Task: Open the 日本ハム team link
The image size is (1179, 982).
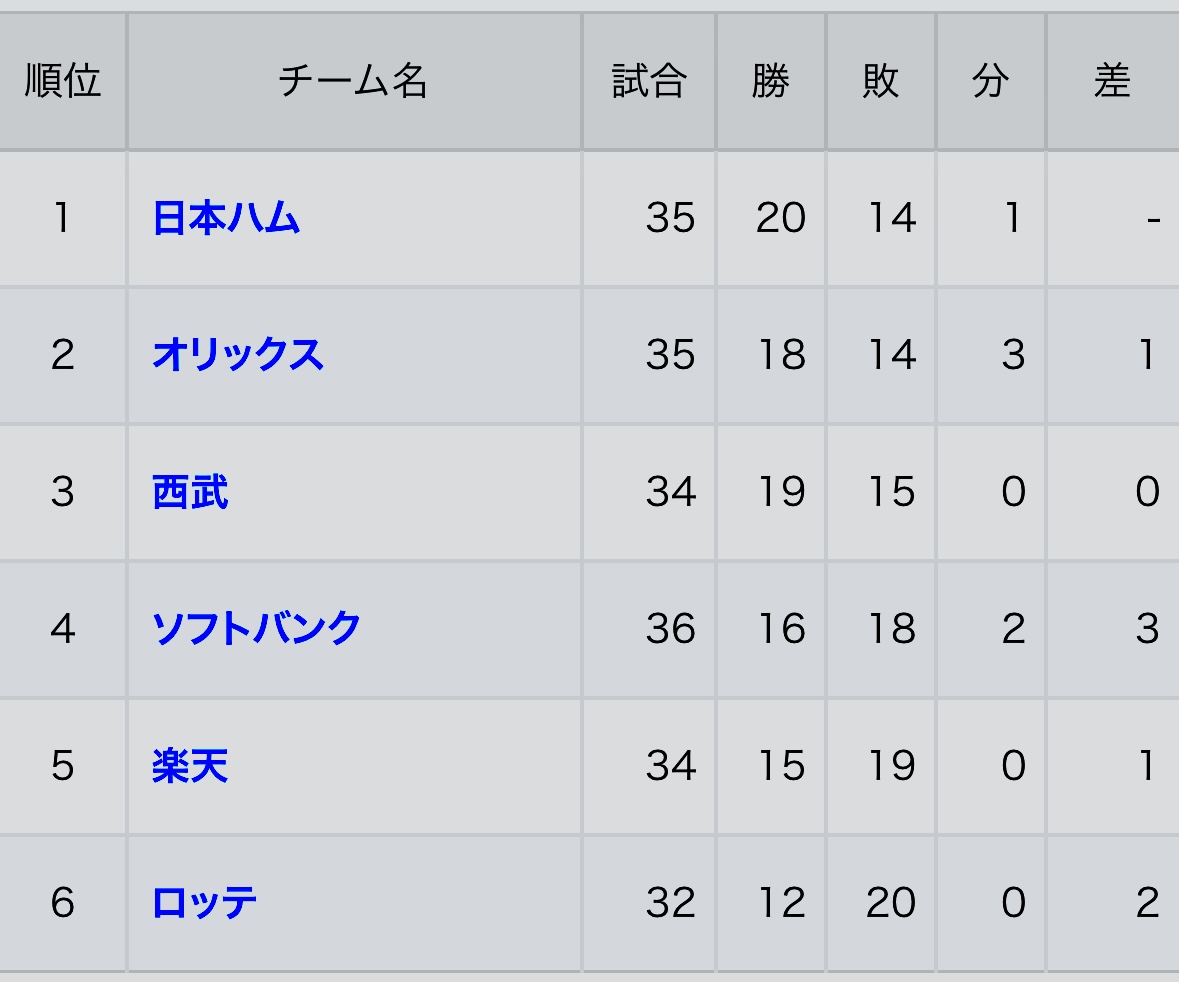Action: pos(226,219)
